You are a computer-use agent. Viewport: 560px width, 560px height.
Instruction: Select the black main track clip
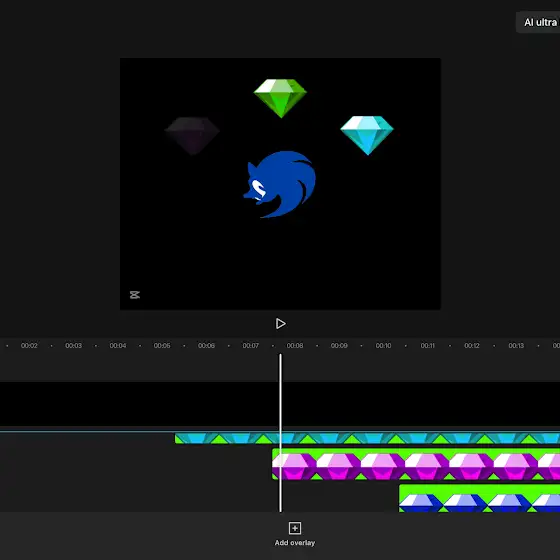click(280, 404)
